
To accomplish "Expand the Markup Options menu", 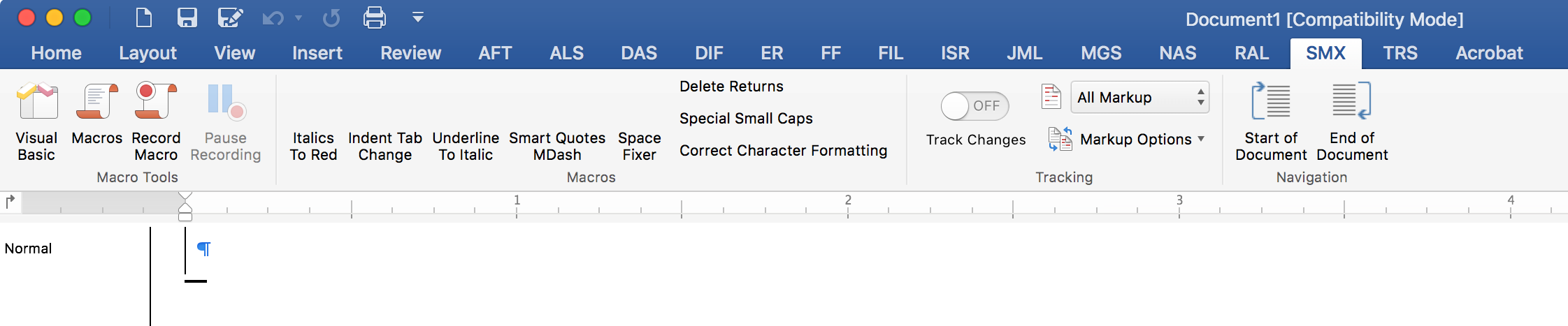I will [x=1127, y=139].
